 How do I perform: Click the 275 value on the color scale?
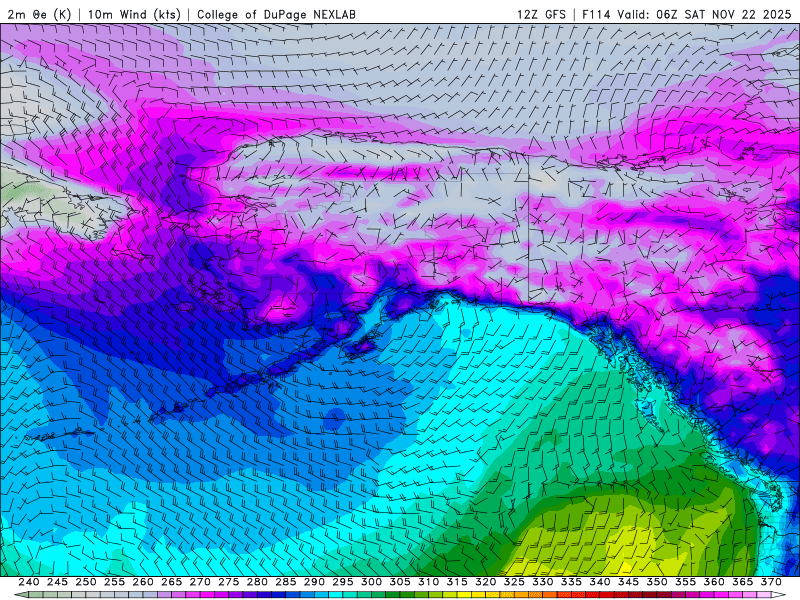pyautogui.click(x=229, y=582)
